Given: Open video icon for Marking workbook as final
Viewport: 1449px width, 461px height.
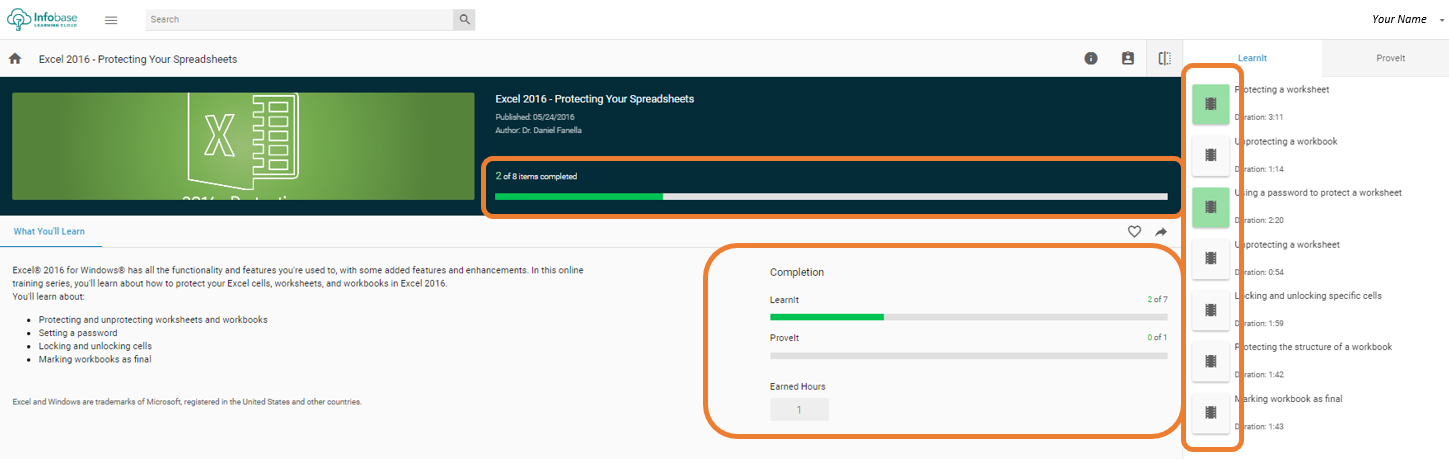Looking at the screenshot, I should coord(1211,412).
